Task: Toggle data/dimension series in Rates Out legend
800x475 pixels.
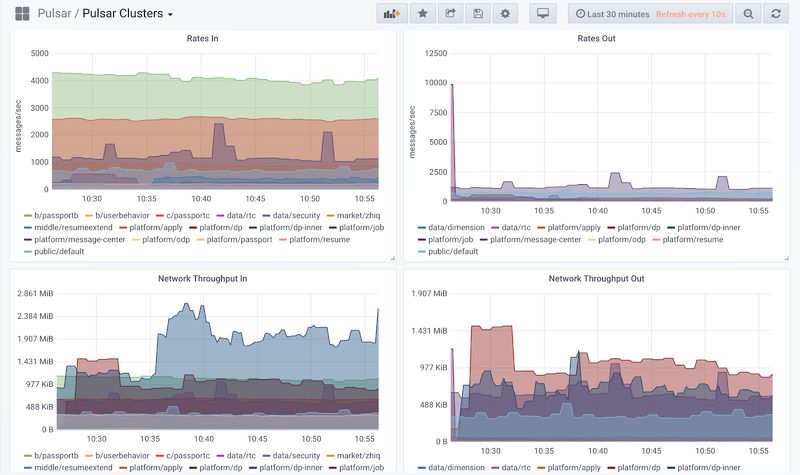Action: pos(458,227)
